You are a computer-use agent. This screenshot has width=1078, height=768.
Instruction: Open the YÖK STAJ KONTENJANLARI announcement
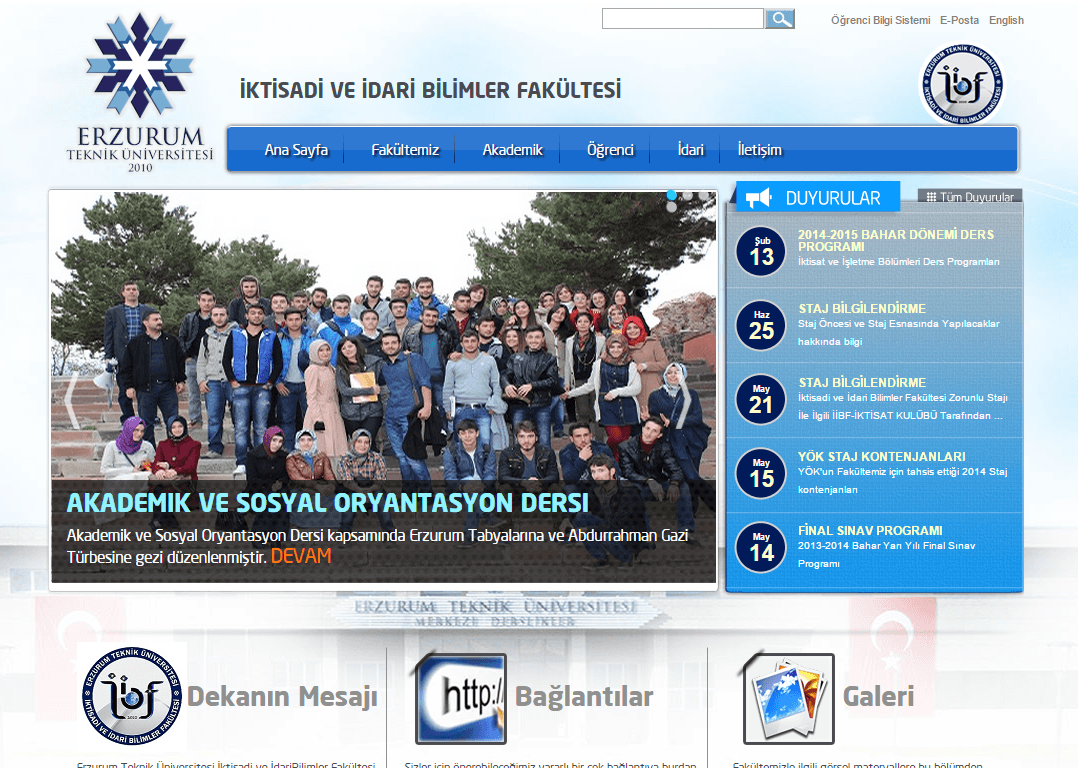tap(881, 457)
